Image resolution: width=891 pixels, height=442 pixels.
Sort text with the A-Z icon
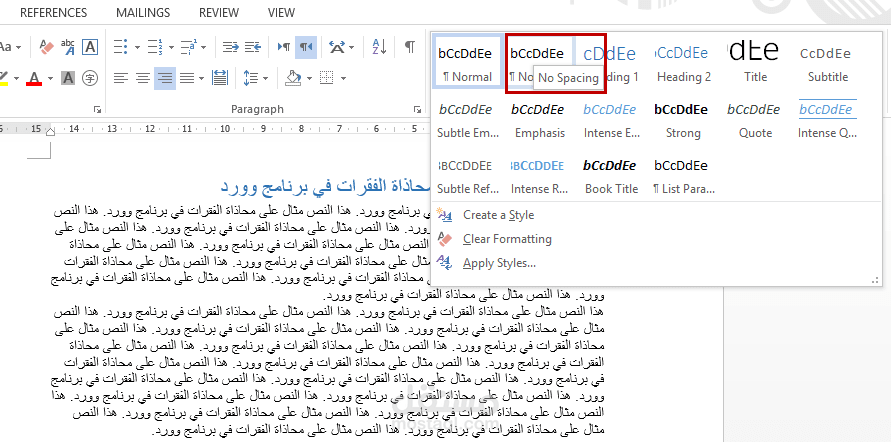pyautogui.click(x=379, y=47)
